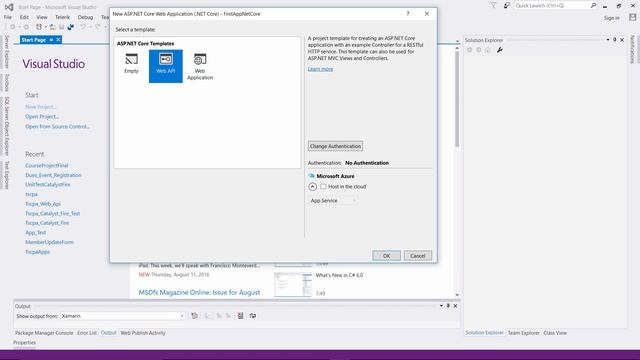
Task: Follow the Learn more link
Action: [320, 69]
